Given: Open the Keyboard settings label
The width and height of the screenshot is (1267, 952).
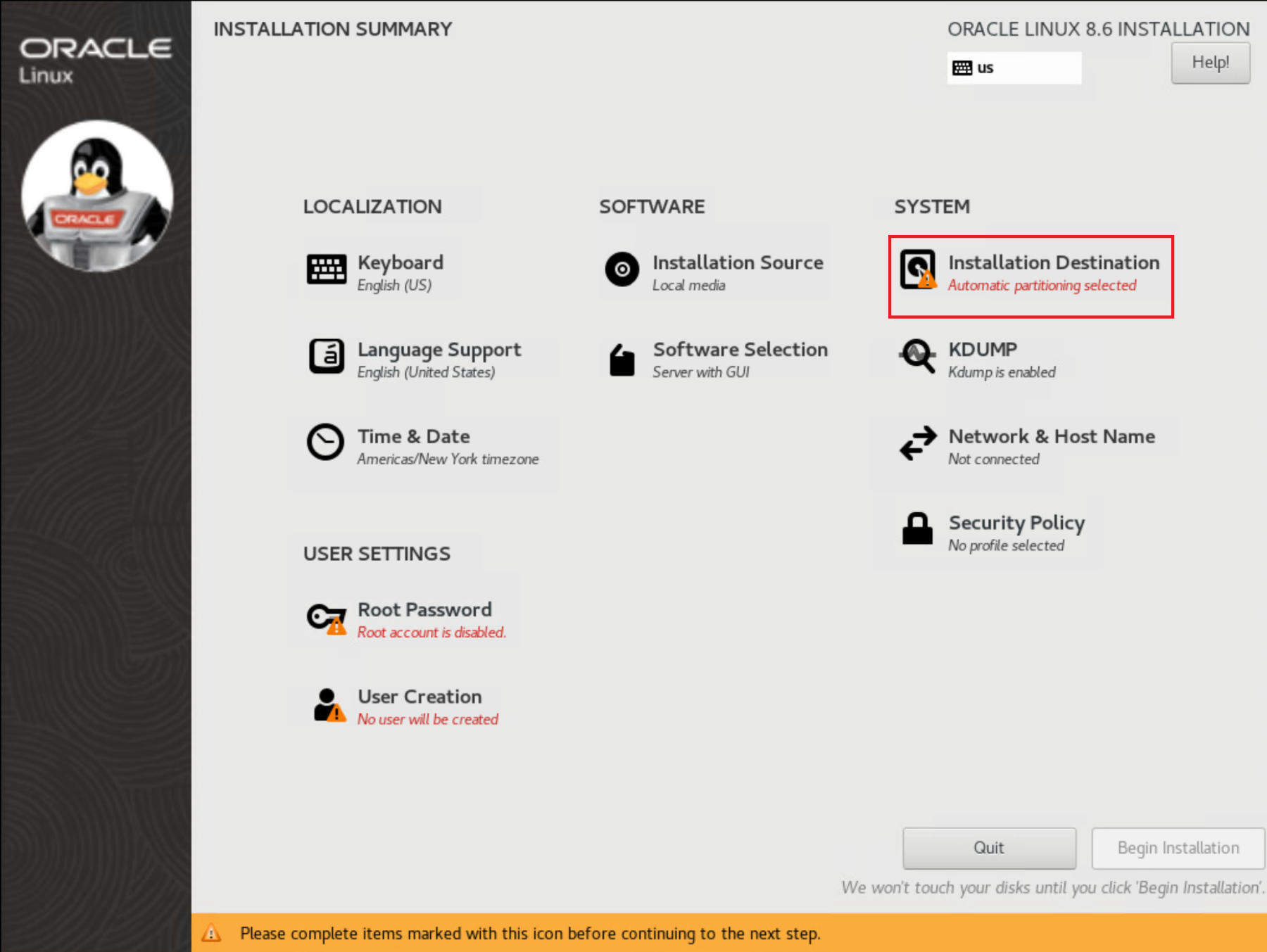Looking at the screenshot, I should [x=401, y=262].
